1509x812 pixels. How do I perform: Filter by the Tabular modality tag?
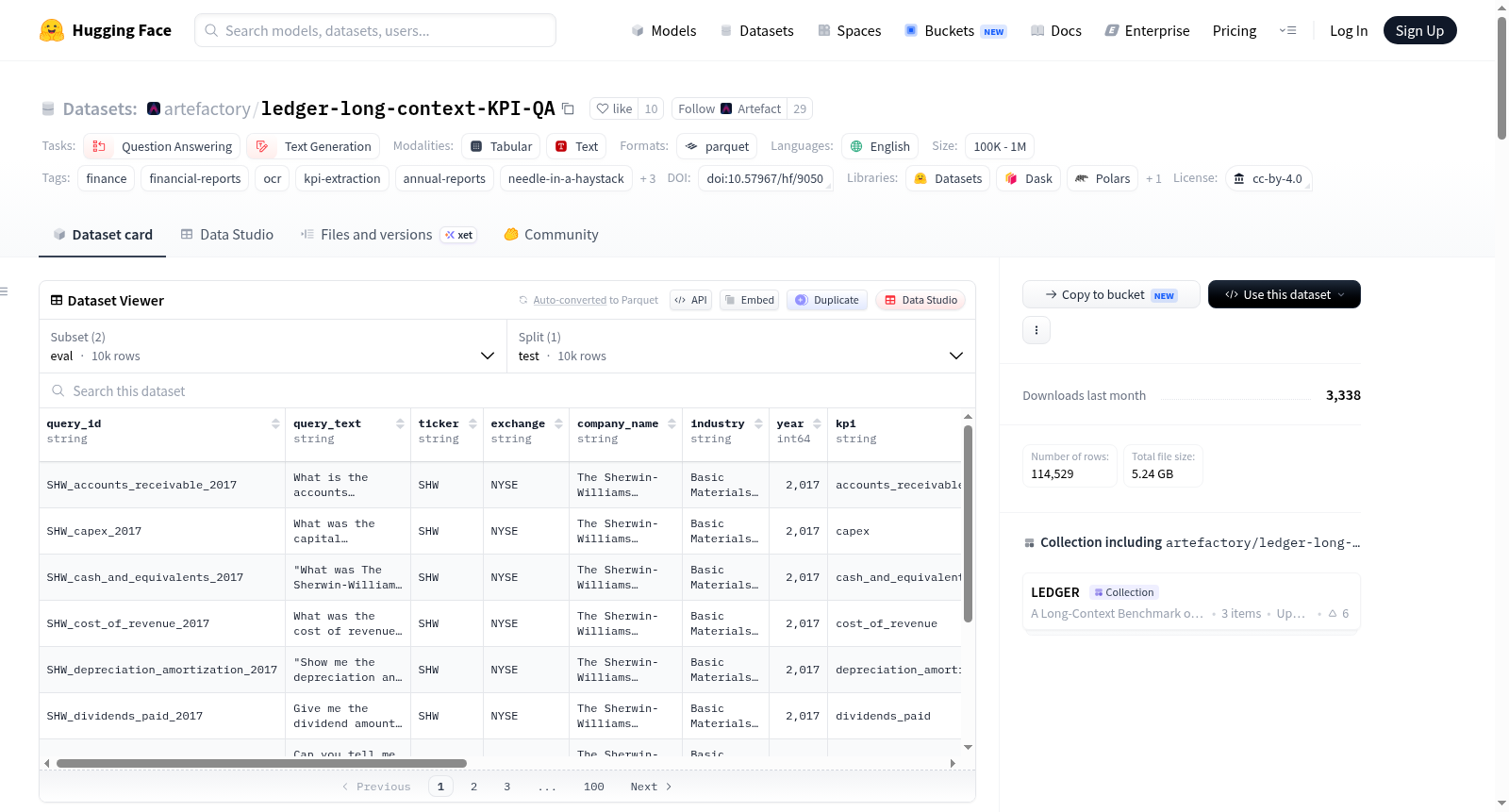[501, 146]
